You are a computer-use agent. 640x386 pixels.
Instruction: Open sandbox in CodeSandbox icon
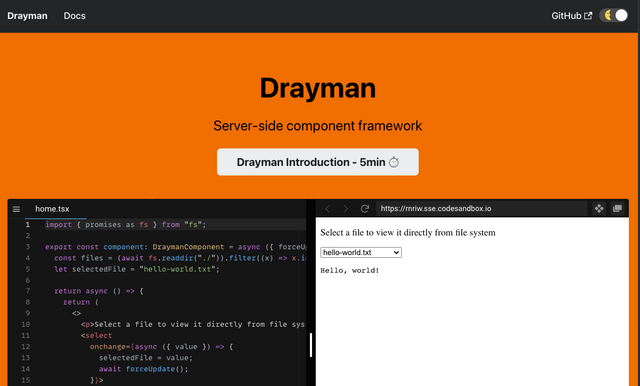click(x=599, y=209)
